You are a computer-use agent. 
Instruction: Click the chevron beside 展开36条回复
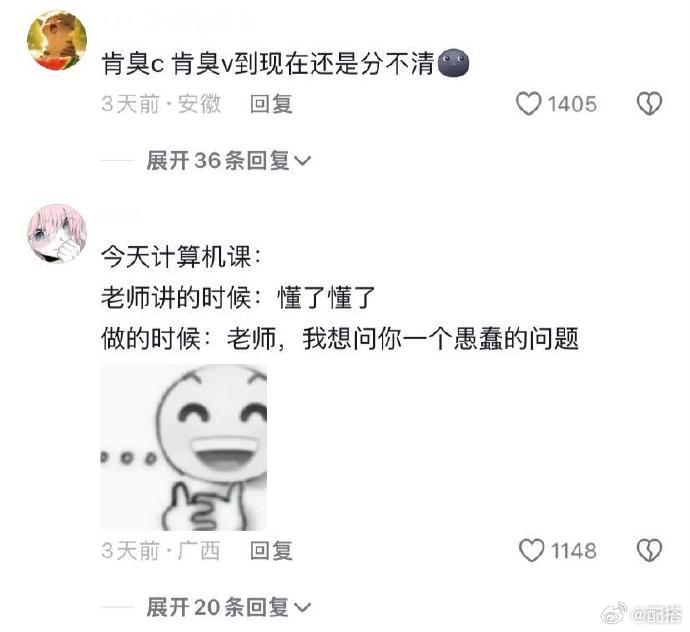[x=302, y=161]
